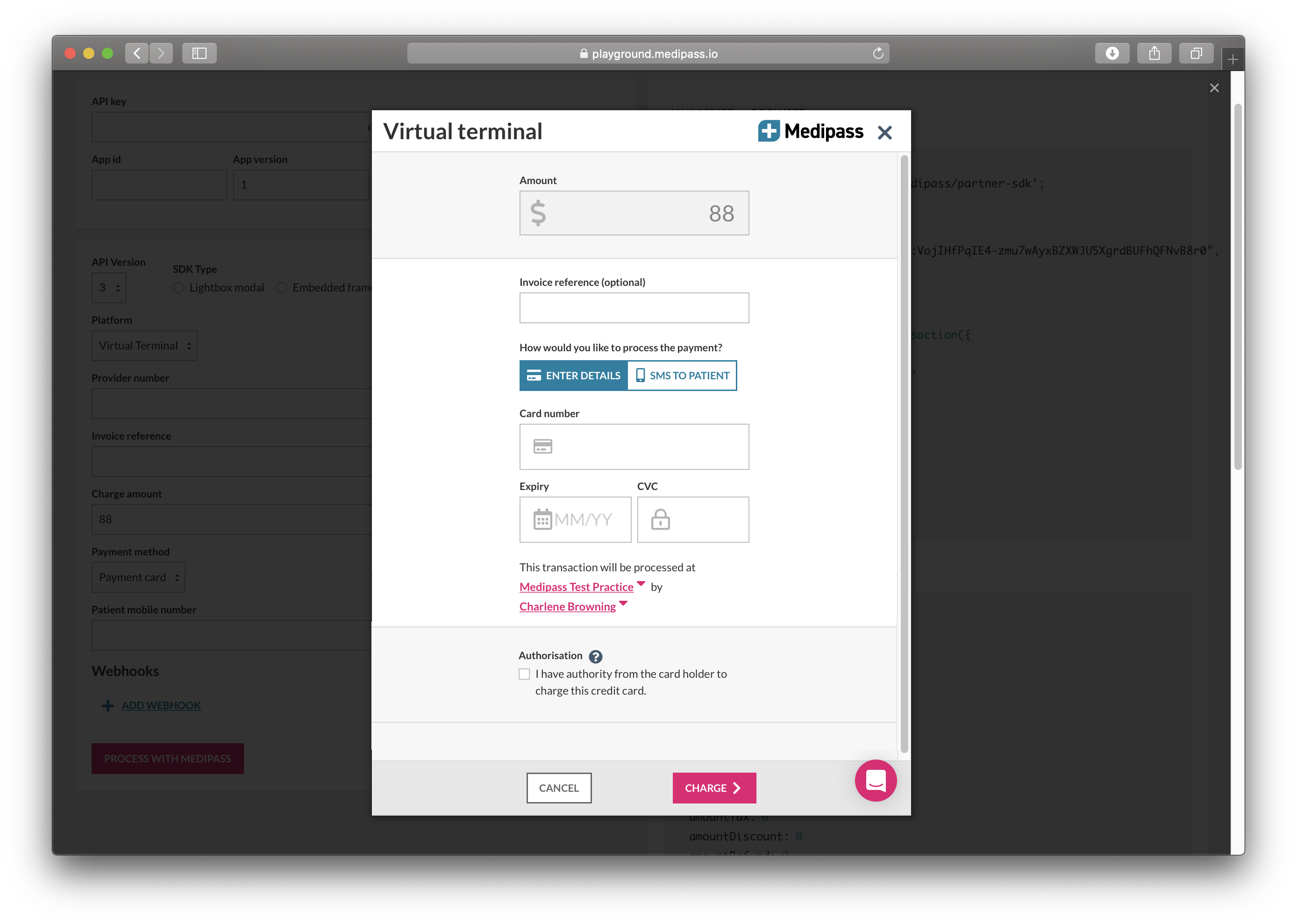
Task: Click the Patient mobile number field
Action: coord(232,635)
